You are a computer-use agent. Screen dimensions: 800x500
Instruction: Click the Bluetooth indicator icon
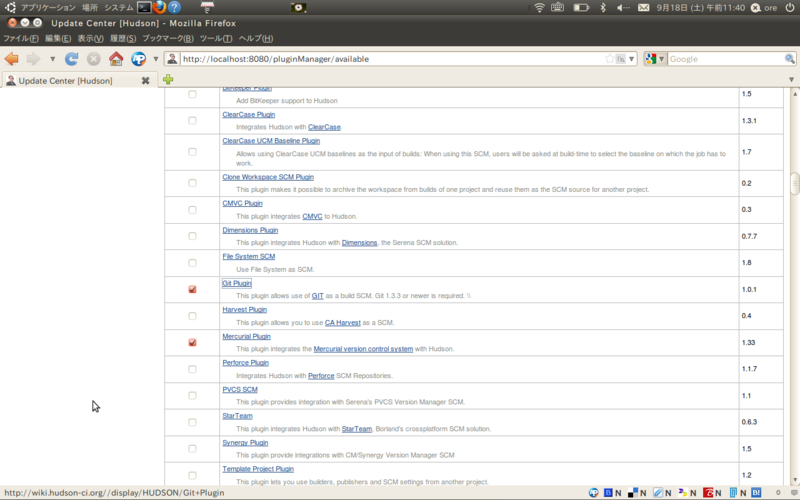(603, 8)
